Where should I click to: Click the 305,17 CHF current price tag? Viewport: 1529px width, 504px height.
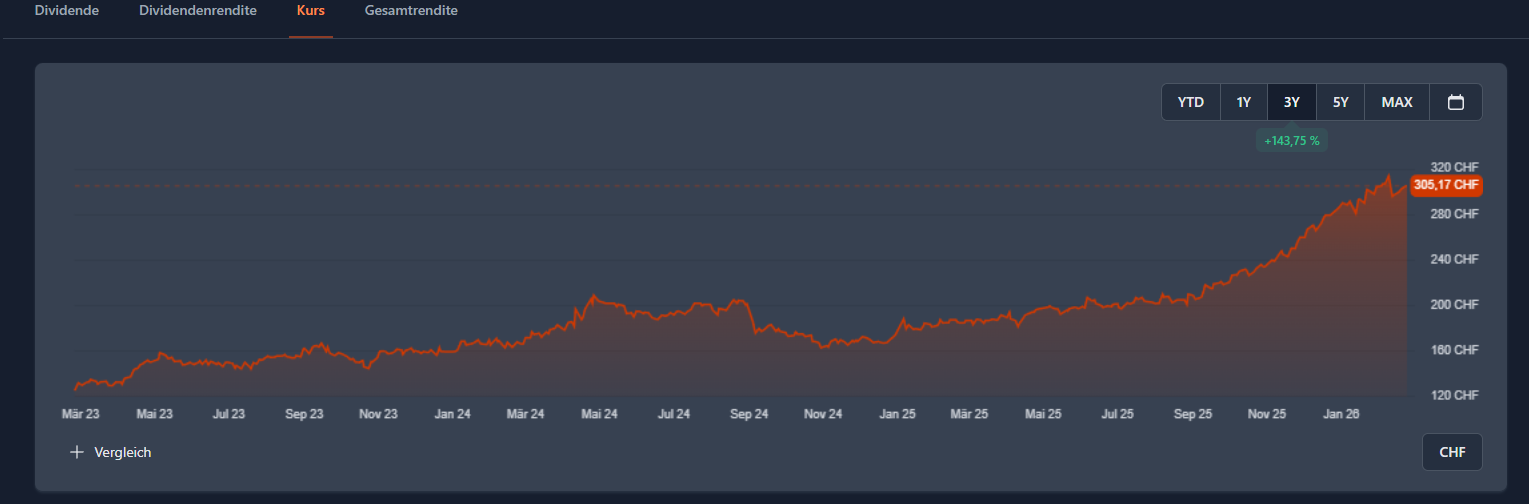(1446, 185)
